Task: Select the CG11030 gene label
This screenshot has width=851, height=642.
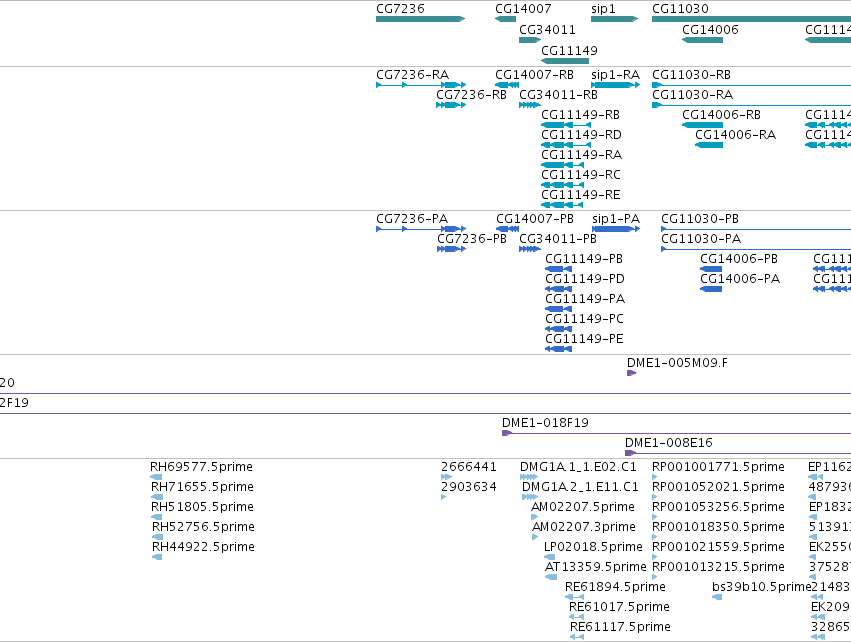Action: [x=680, y=9]
